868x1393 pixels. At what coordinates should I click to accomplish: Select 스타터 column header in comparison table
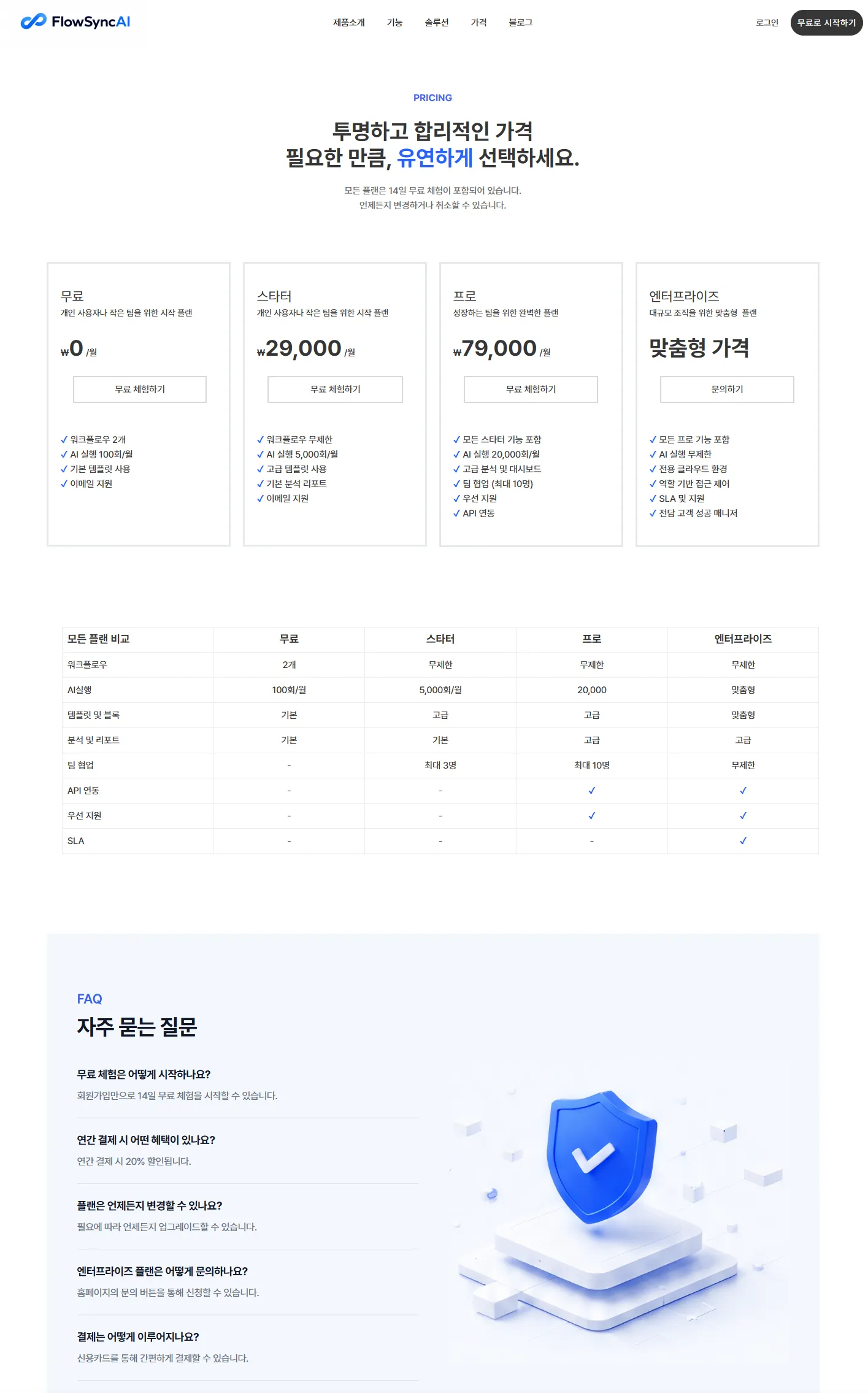point(440,639)
